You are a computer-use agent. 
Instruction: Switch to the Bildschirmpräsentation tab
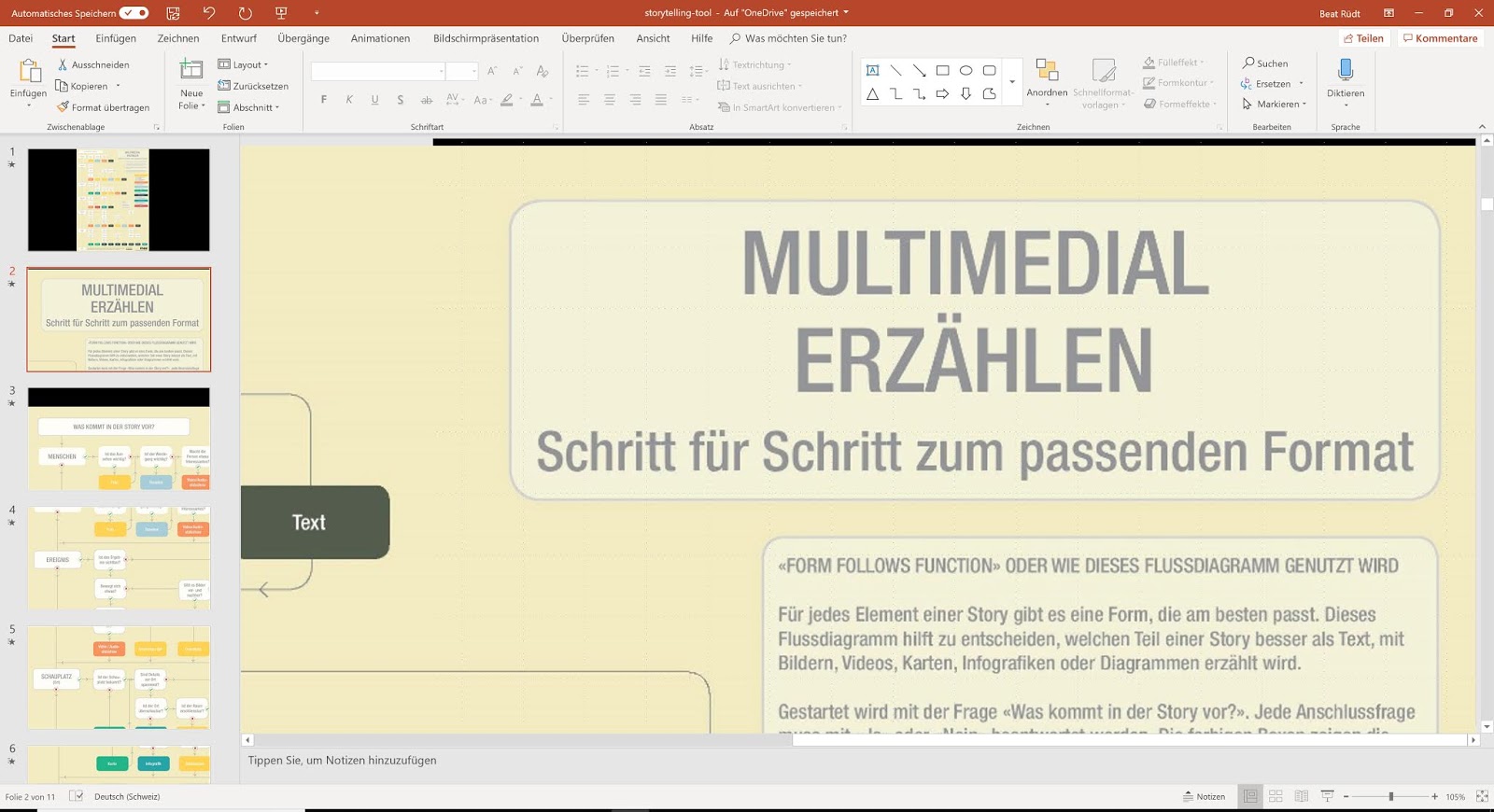pyautogui.click(x=486, y=38)
